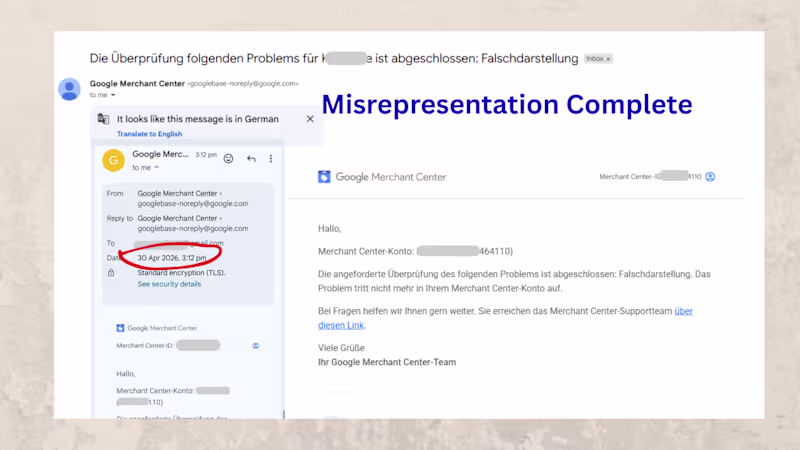Add an emoji reaction to the message
Screen dimensions: 800x450
229,159
